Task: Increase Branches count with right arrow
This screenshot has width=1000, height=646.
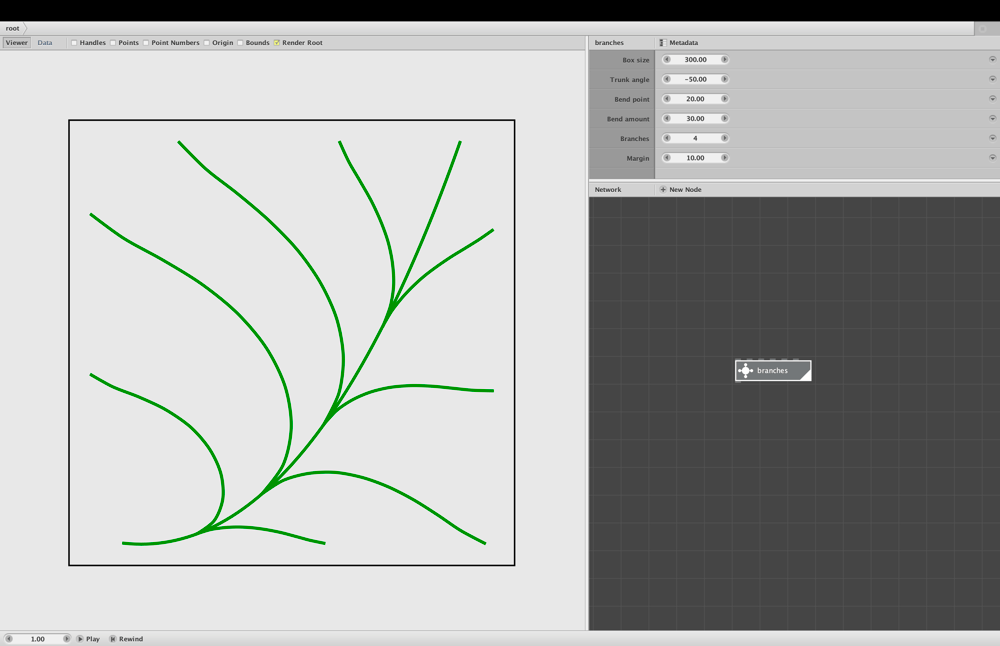Action: point(724,138)
